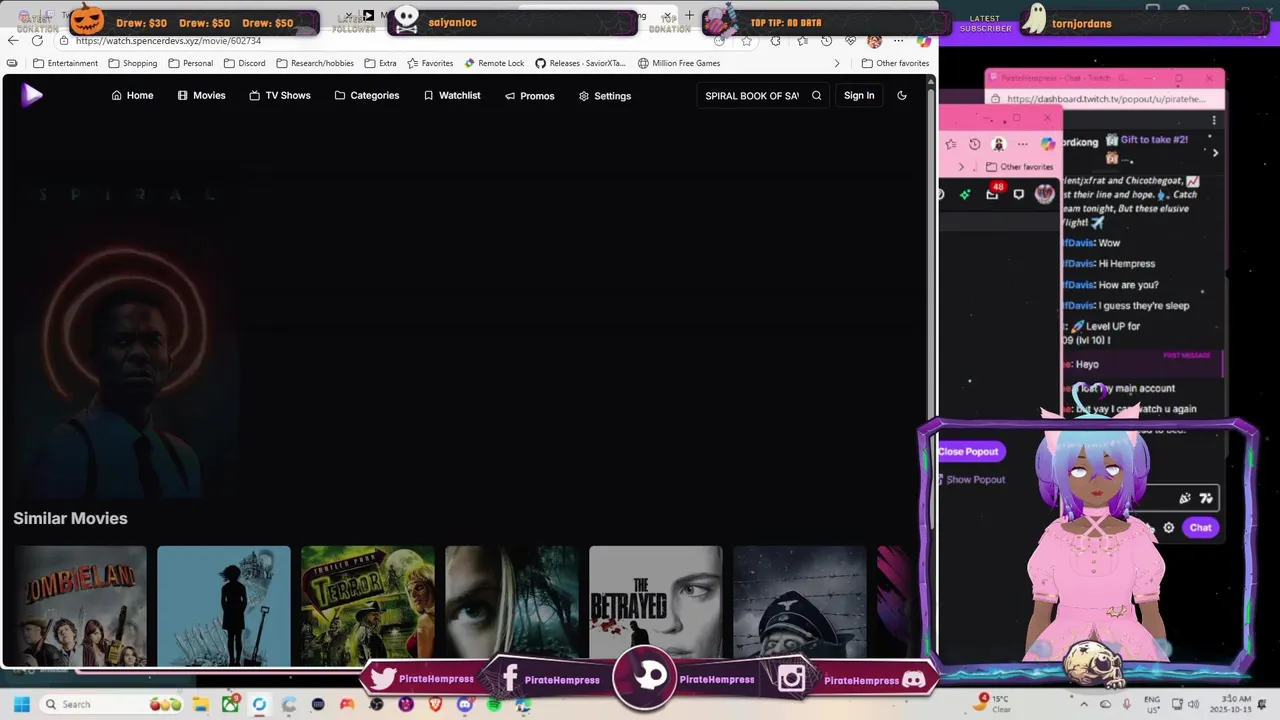
Task: Open the site Settings link
Action: coord(605,96)
